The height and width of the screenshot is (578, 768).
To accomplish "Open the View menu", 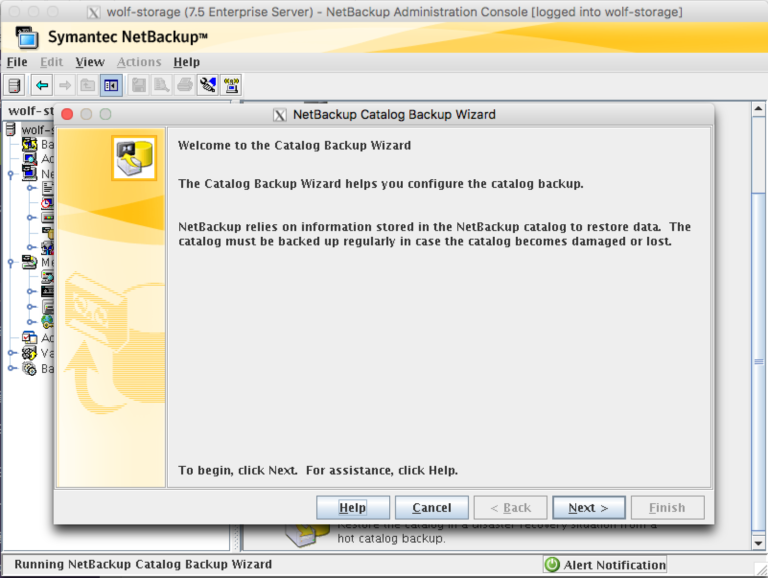I will (x=90, y=62).
